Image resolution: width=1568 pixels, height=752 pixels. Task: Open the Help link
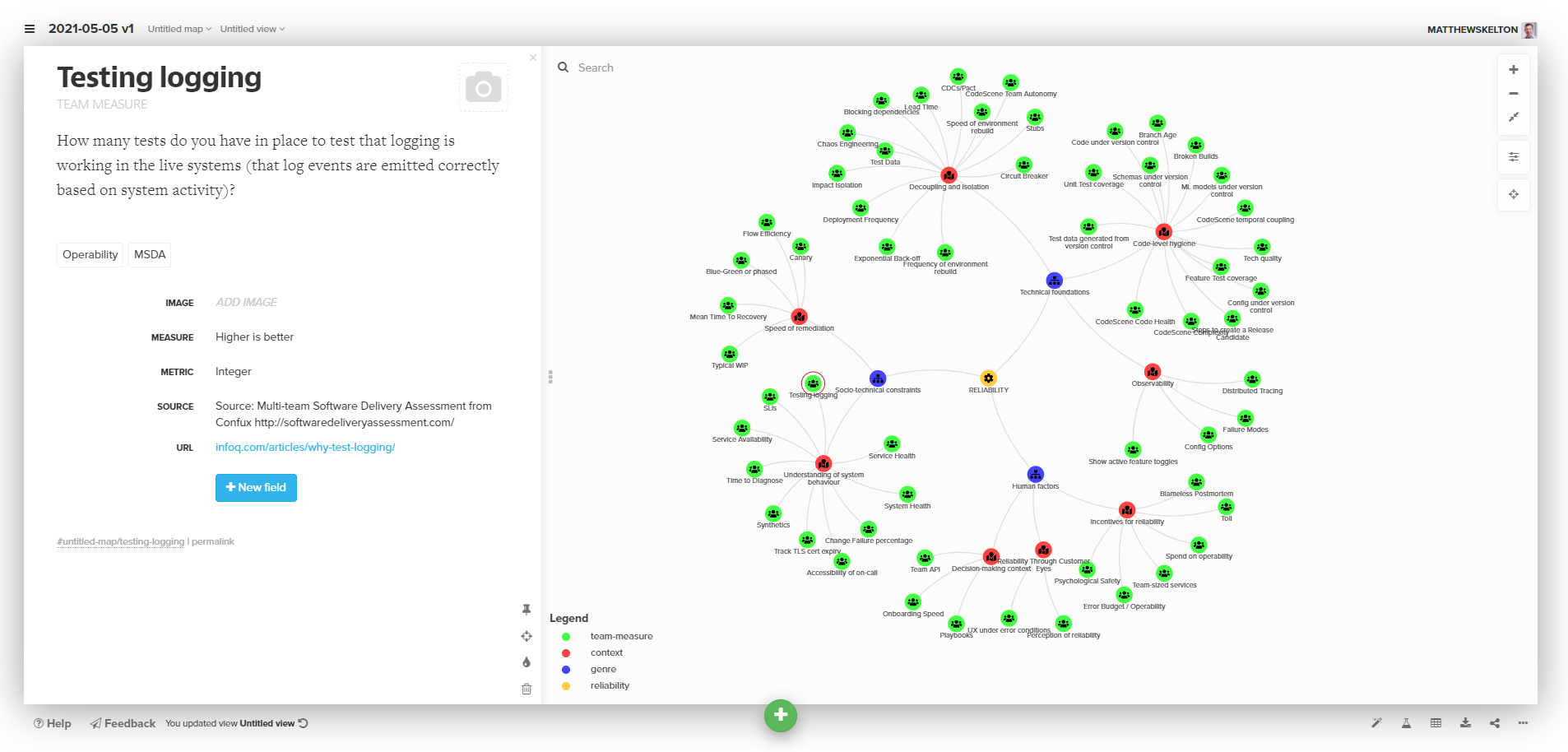pyautogui.click(x=53, y=723)
